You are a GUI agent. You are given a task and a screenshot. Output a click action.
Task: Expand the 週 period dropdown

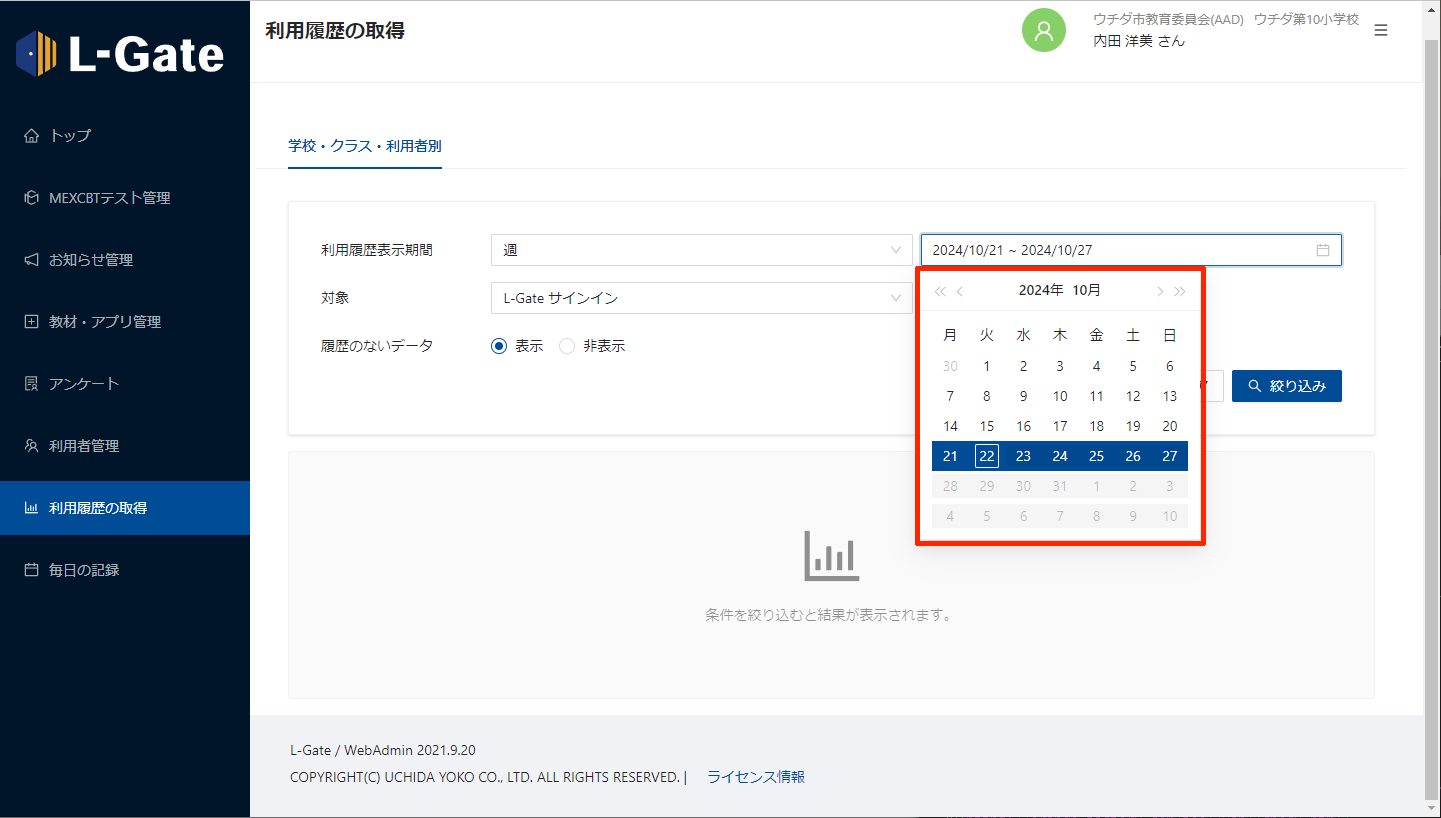click(x=701, y=250)
